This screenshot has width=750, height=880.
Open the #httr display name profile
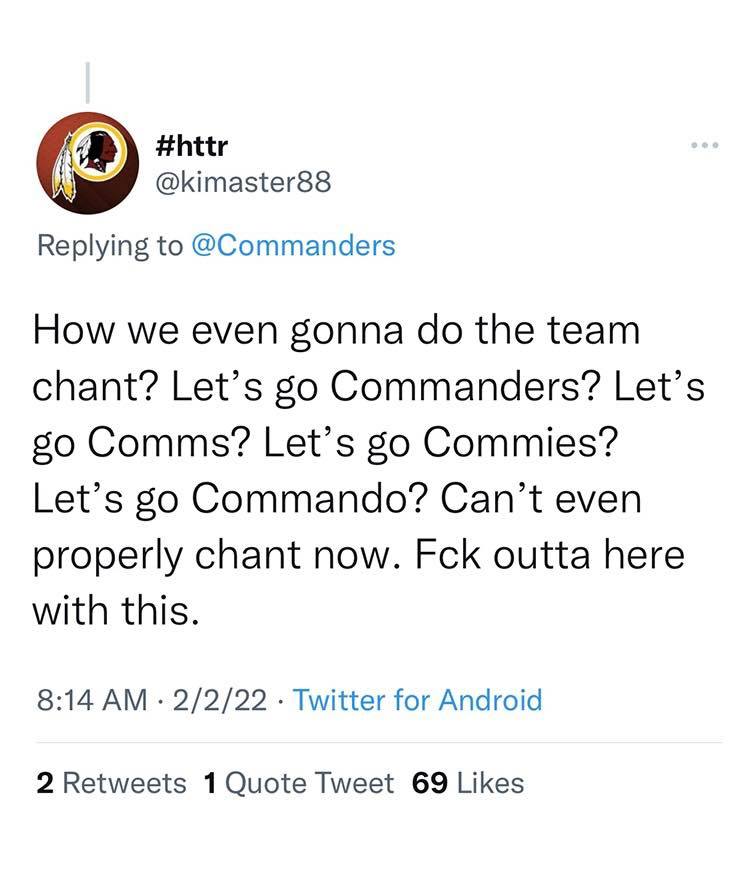tap(193, 146)
